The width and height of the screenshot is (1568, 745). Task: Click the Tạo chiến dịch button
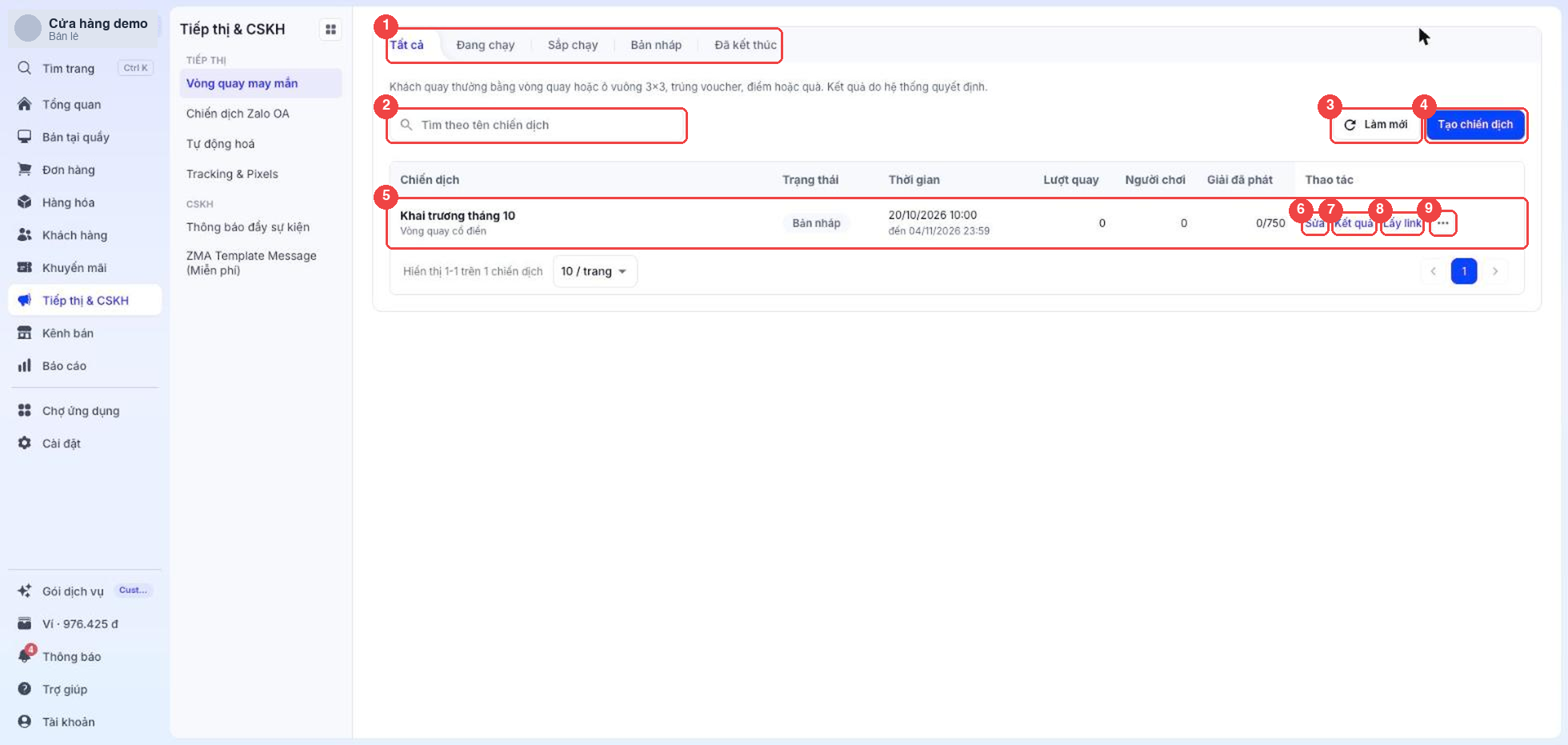click(x=1475, y=125)
